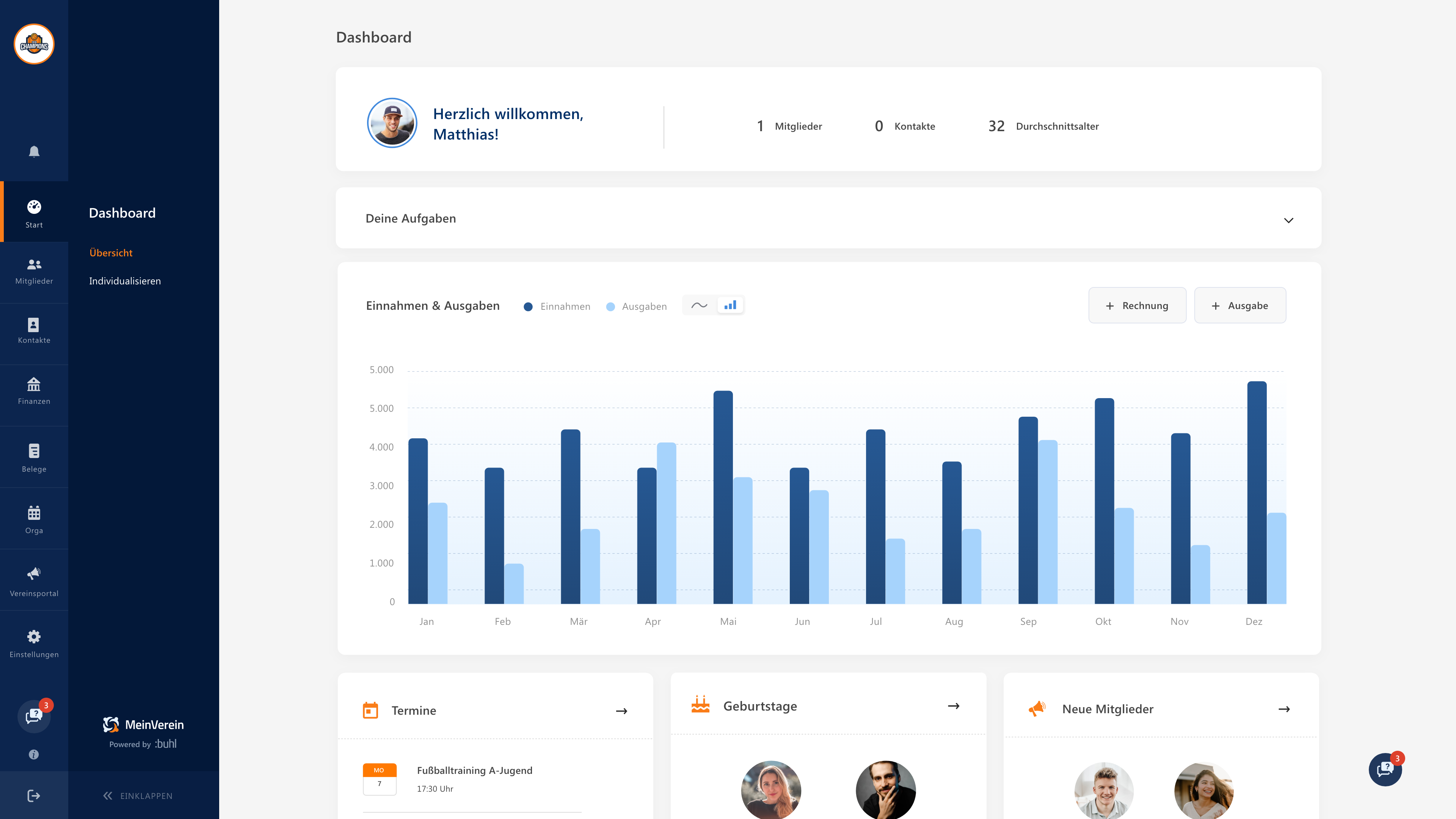Click the Rechnung add button

click(x=1137, y=305)
